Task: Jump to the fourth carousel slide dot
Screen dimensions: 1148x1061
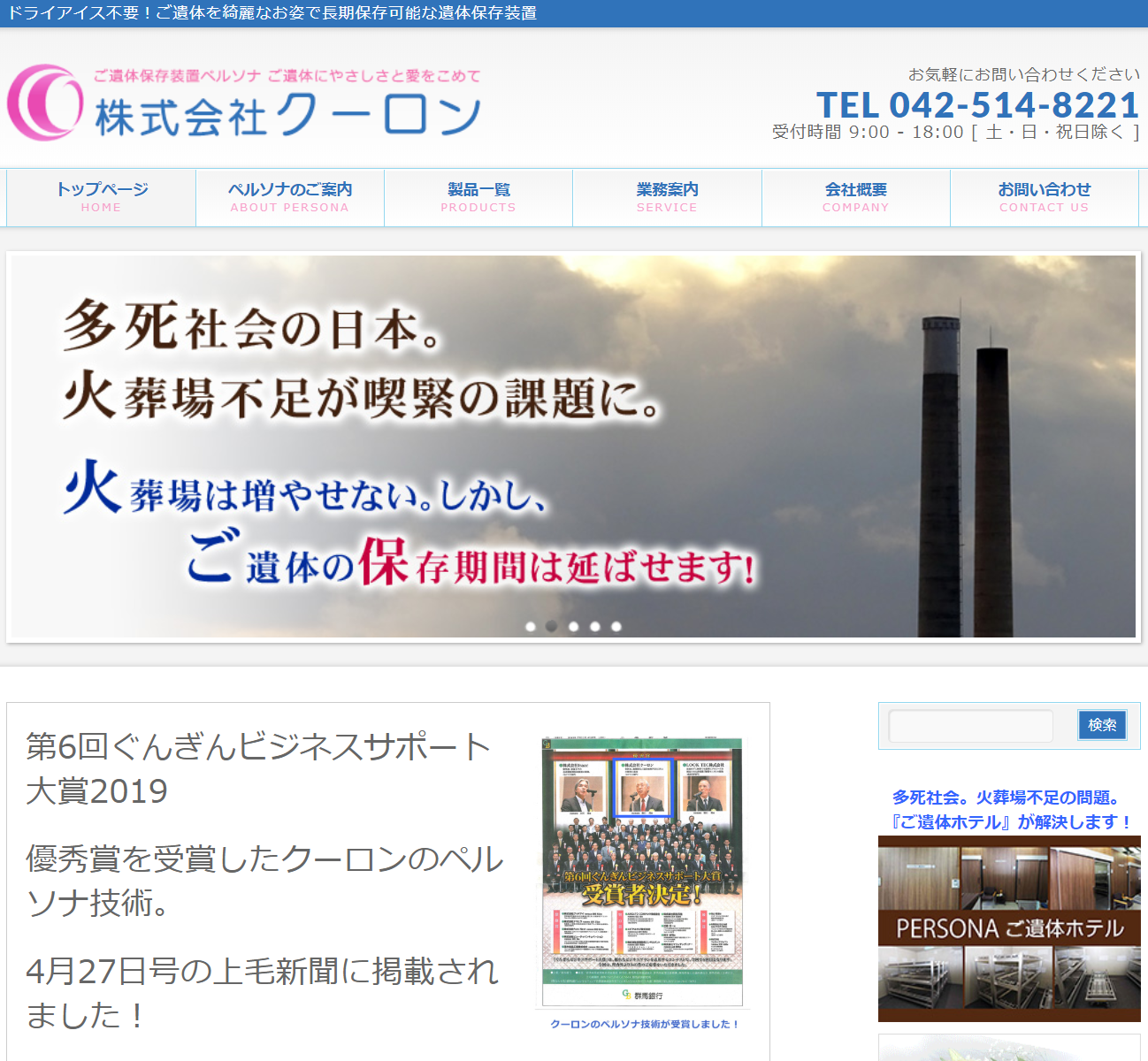Action: point(595,626)
